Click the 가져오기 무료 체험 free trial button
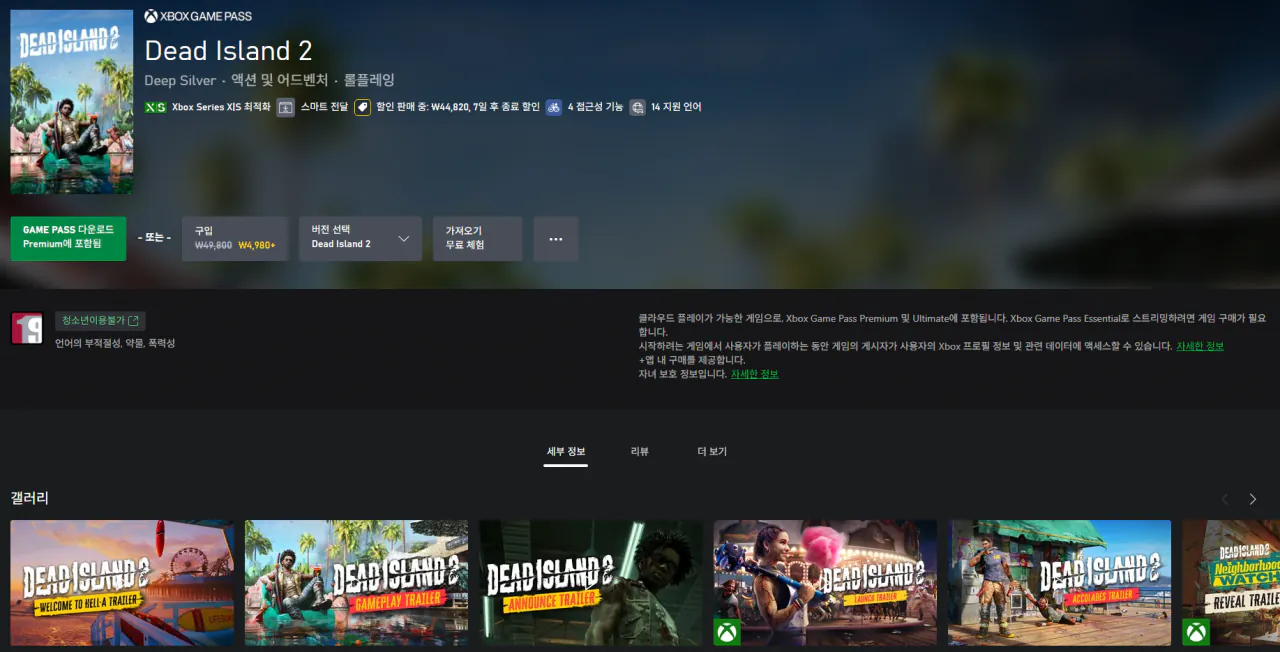This screenshot has width=1280, height=652. coord(477,238)
